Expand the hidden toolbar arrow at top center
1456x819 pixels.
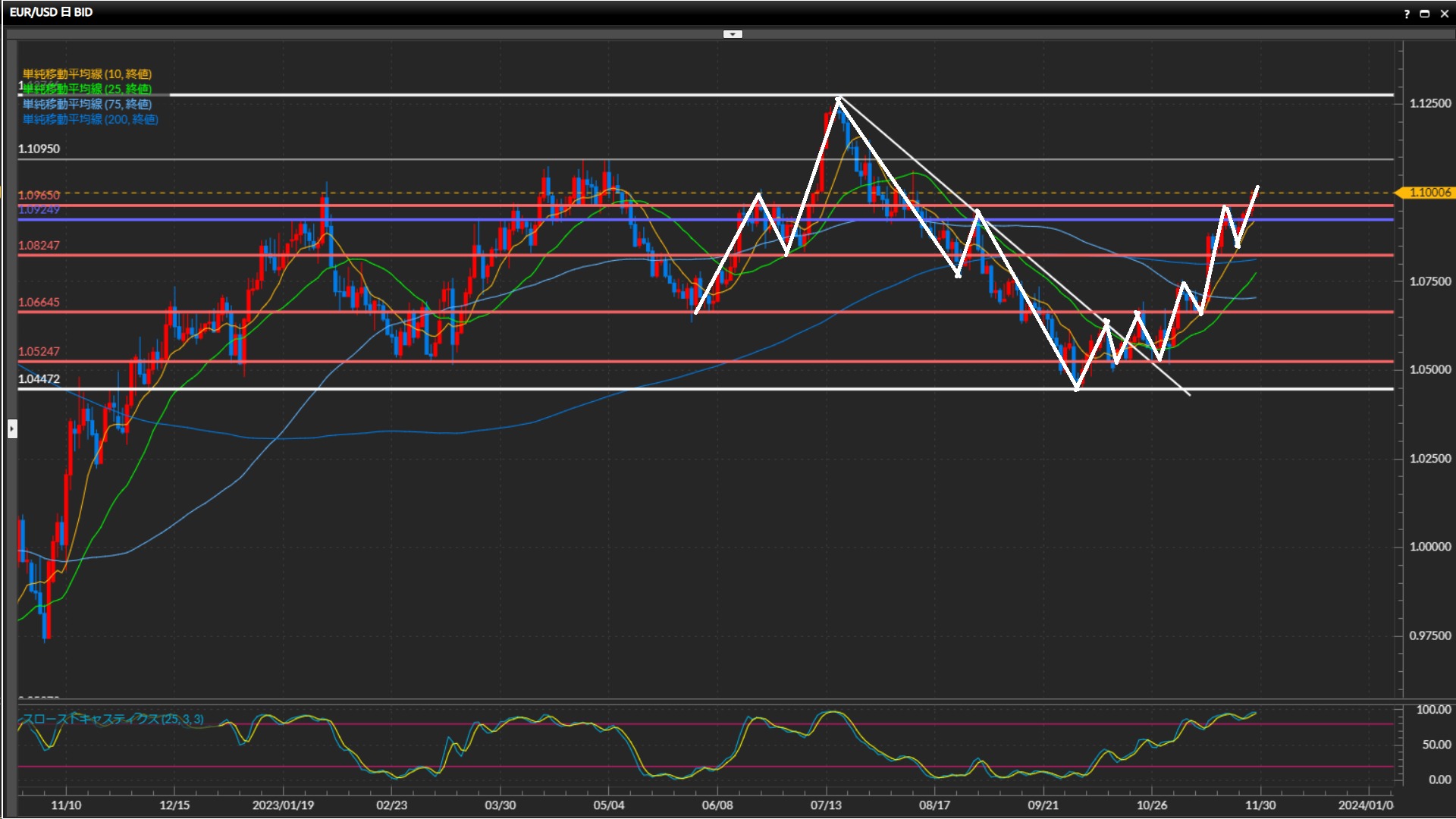pos(733,34)
